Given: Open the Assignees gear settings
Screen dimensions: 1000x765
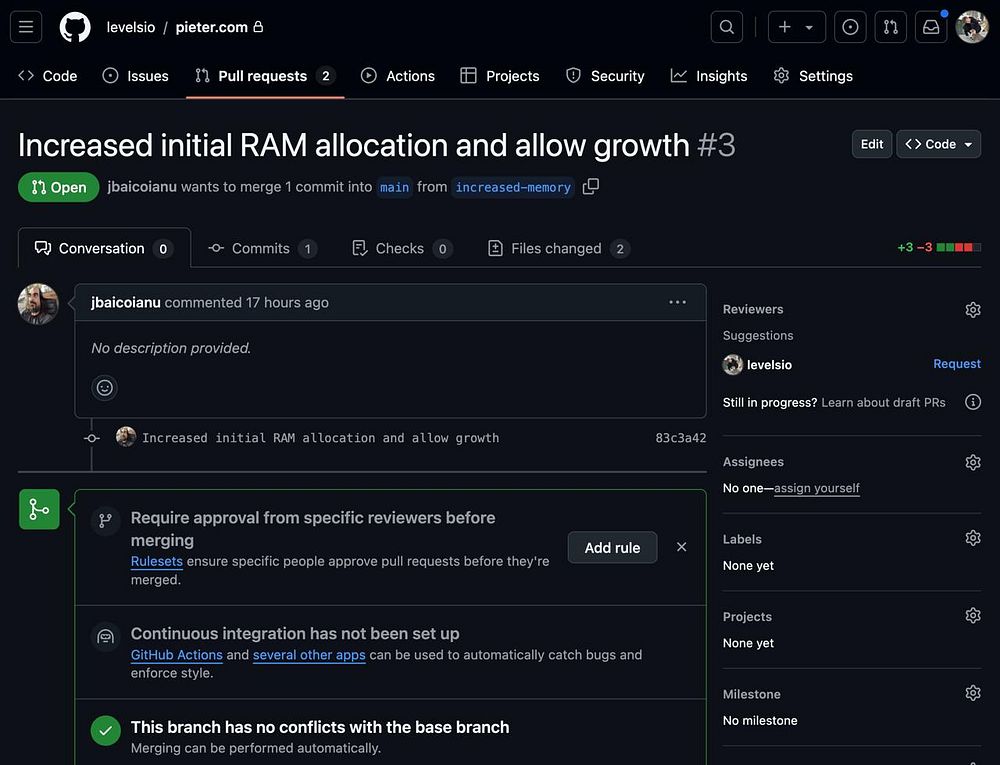Looking at the screenshot, I should tap(973, 462).
